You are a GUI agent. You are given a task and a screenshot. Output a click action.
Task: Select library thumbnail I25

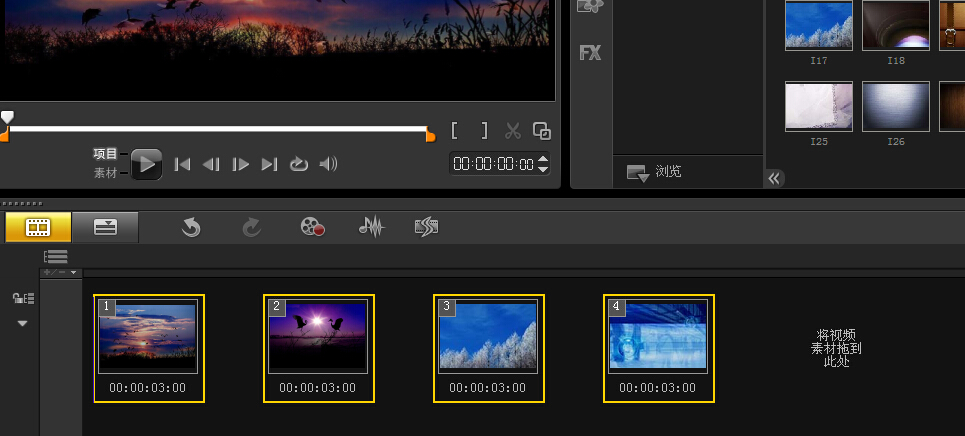coord(818,107)
